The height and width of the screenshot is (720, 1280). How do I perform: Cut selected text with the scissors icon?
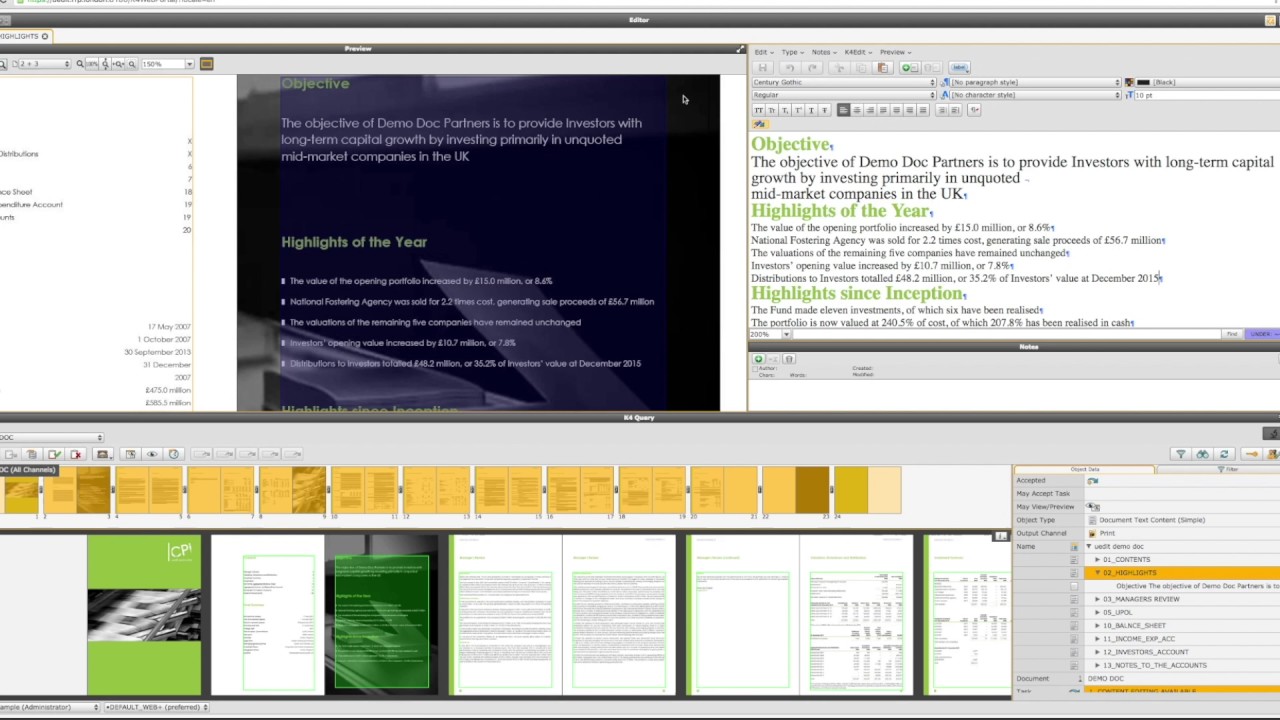[x=839, y=68]
